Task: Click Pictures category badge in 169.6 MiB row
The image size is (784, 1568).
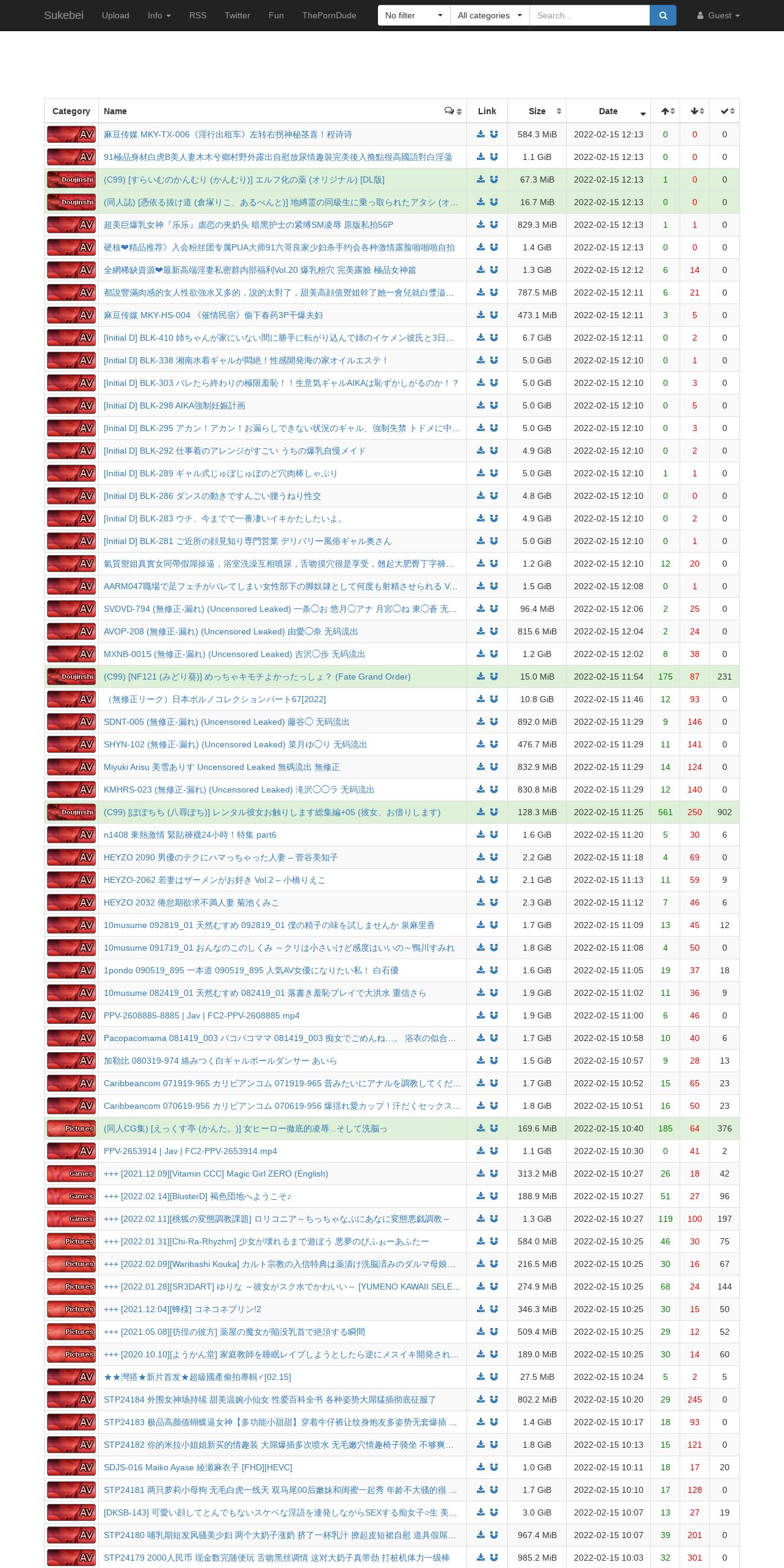Action: (71, 1128)
